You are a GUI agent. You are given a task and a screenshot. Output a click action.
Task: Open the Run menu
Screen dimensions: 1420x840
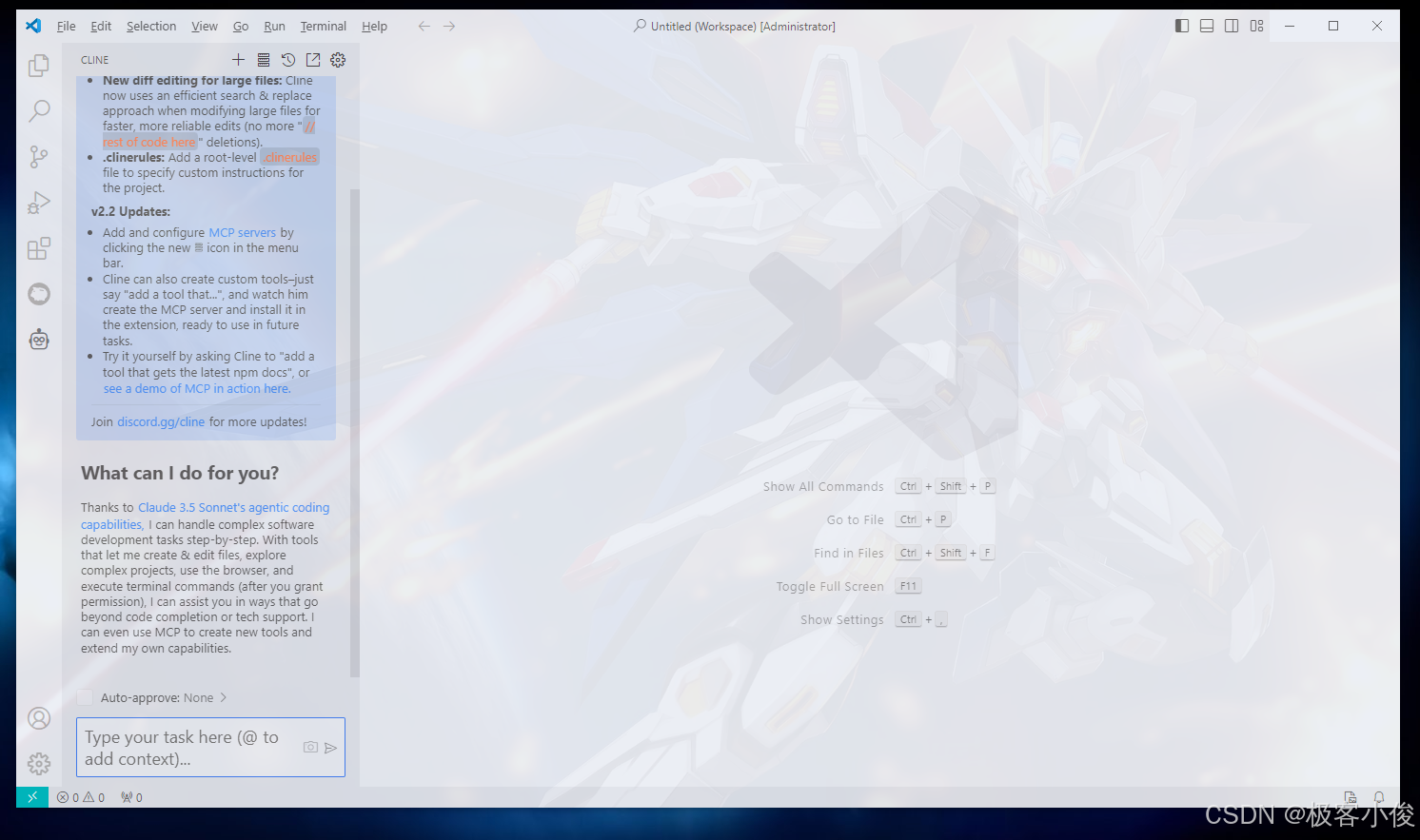point(274,26)
